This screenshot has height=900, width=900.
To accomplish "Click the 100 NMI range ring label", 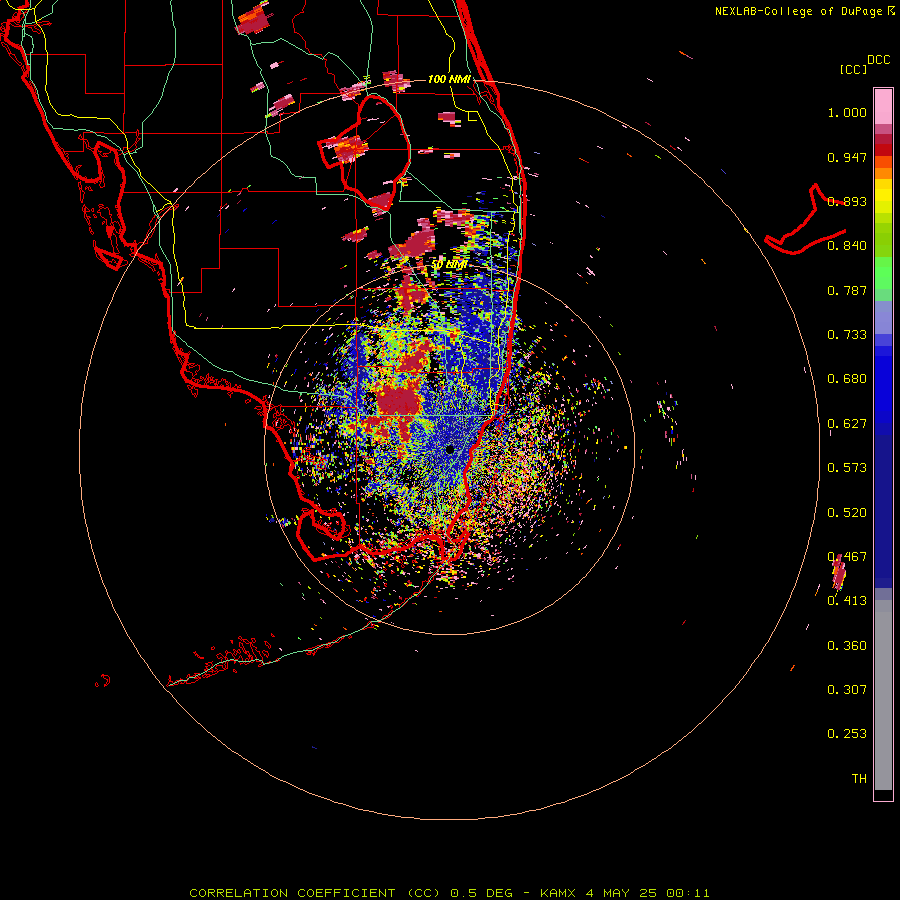I will pos(449,79).
